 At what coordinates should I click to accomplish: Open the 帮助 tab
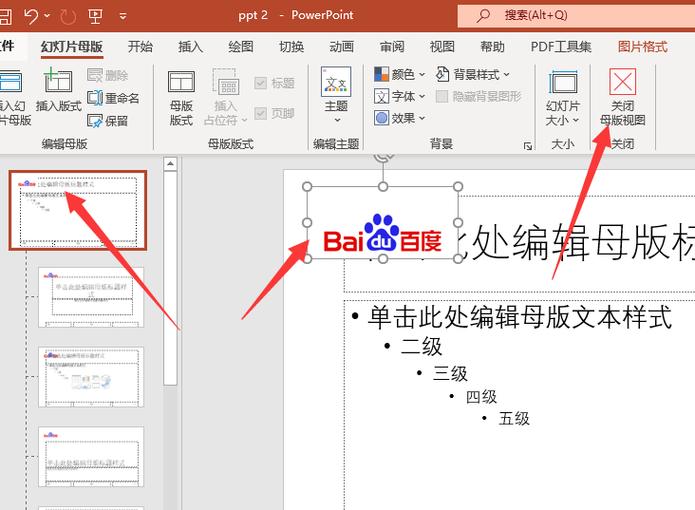point(492,47)
